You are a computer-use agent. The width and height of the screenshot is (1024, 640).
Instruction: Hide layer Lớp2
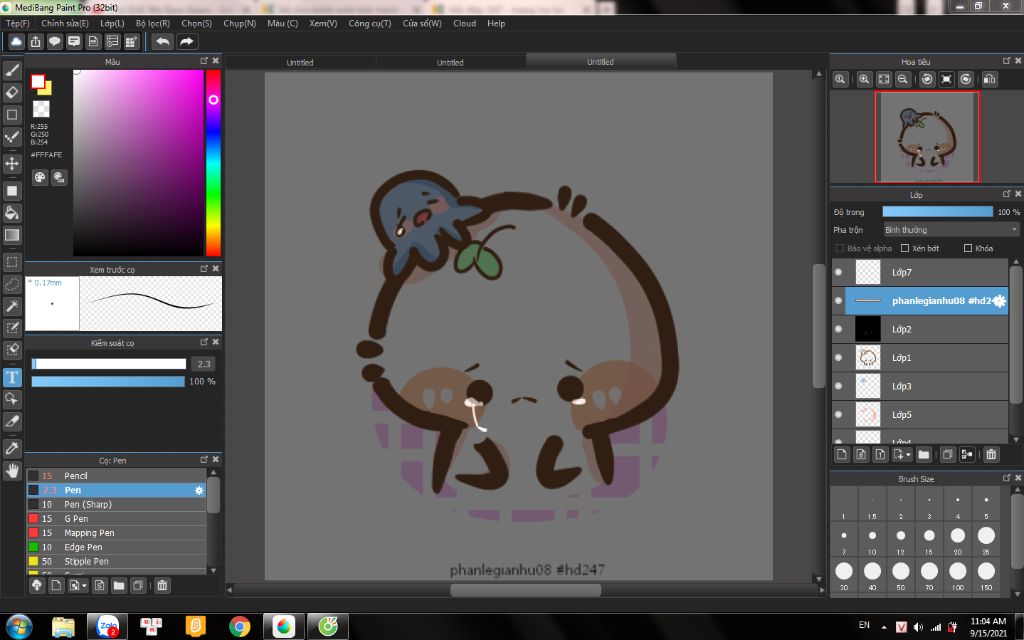839,329
